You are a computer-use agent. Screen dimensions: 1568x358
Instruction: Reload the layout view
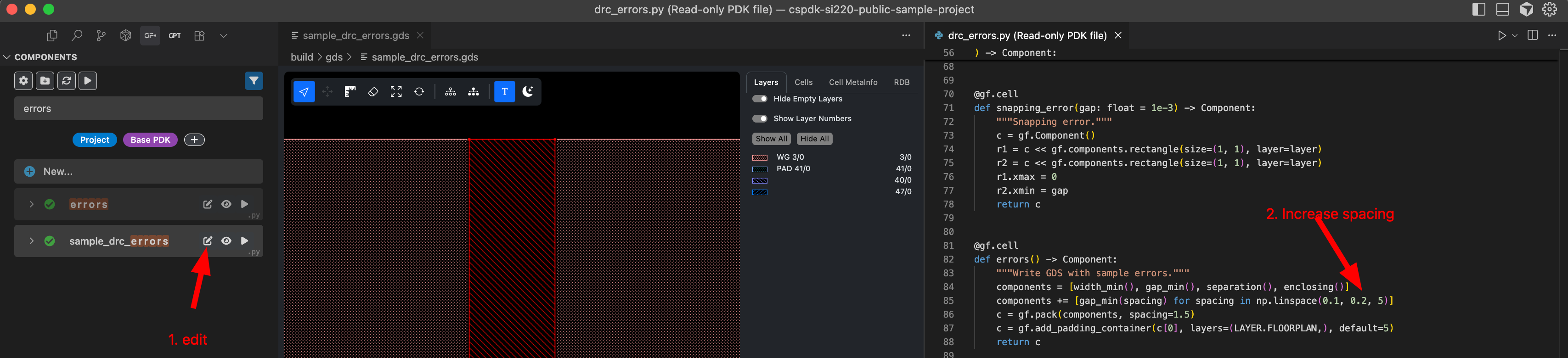pos(419,92)
